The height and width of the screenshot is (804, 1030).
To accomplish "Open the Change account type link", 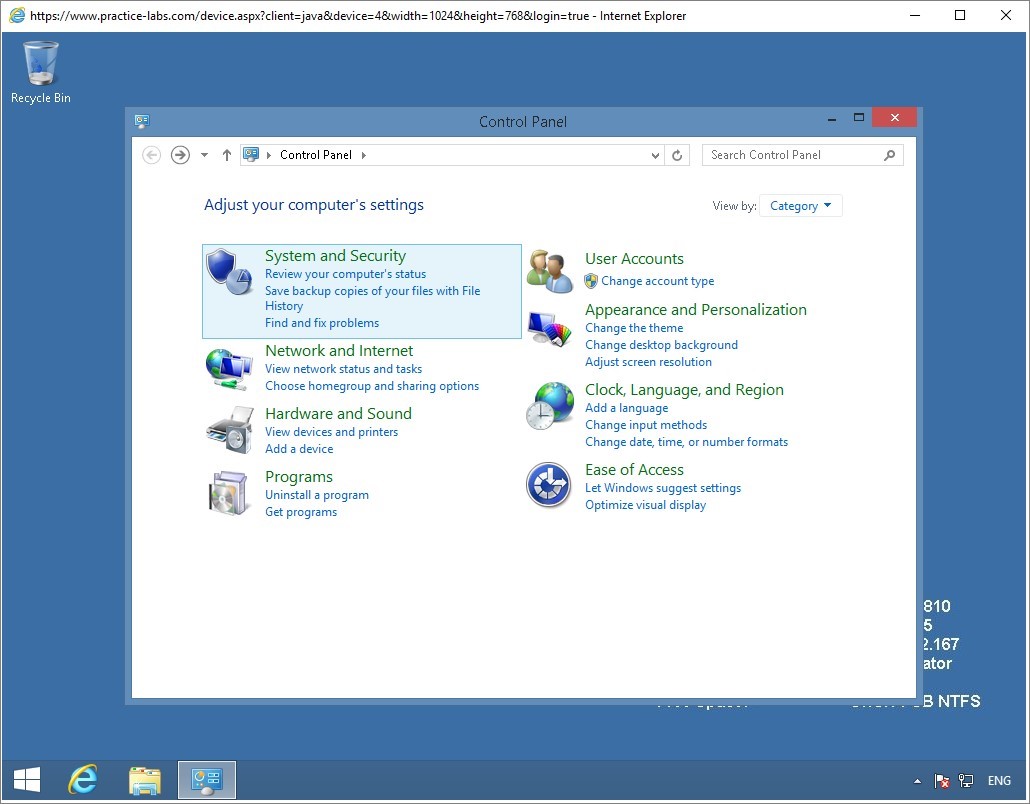I will click(657, 281).
